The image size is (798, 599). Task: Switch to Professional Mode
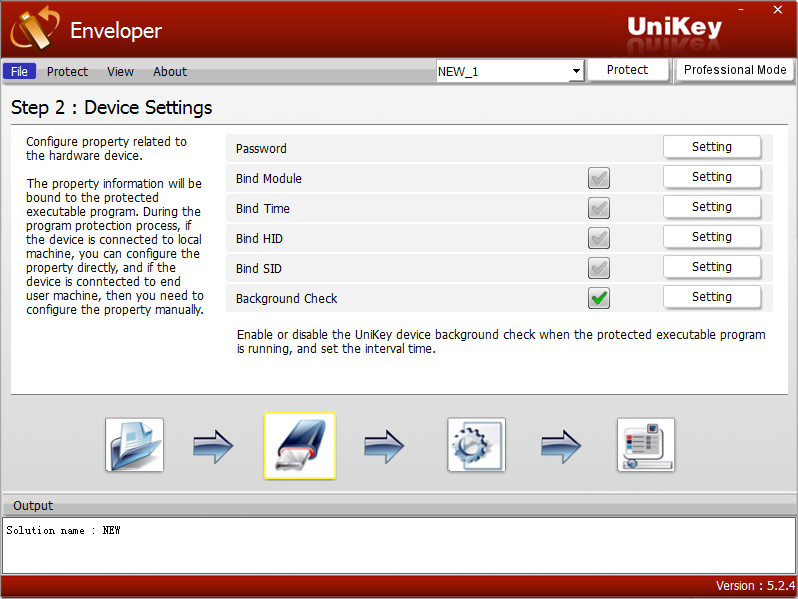735,70
